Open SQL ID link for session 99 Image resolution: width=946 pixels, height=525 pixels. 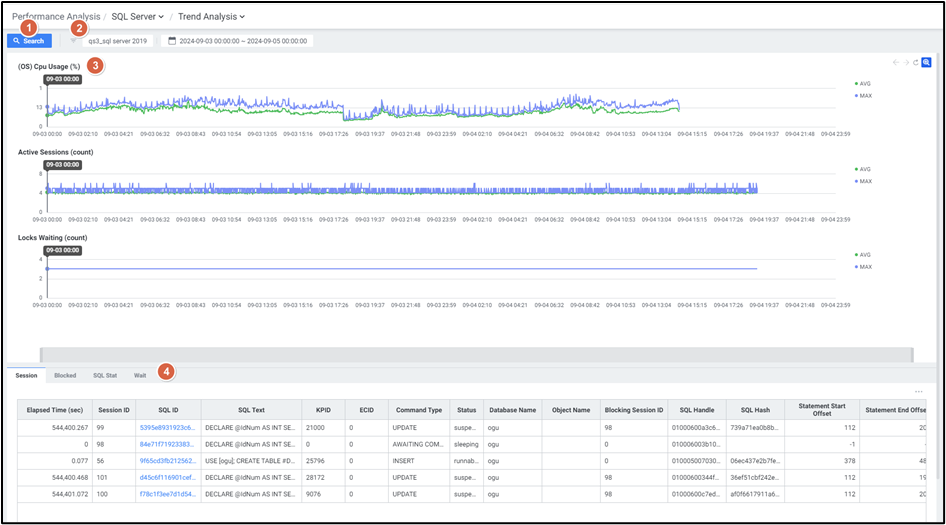pos(169,427)
